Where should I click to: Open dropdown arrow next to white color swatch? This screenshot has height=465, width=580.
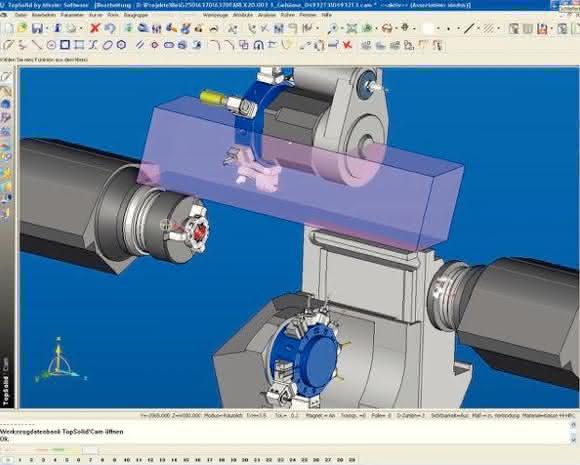(438, 28)
